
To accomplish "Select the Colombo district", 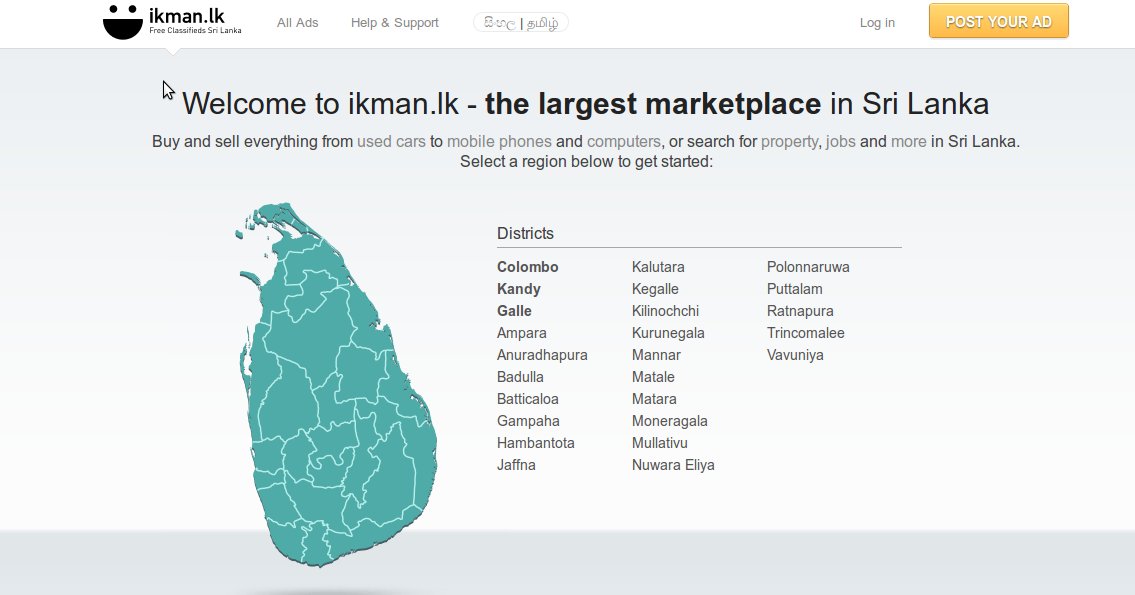I will point(528,267).
